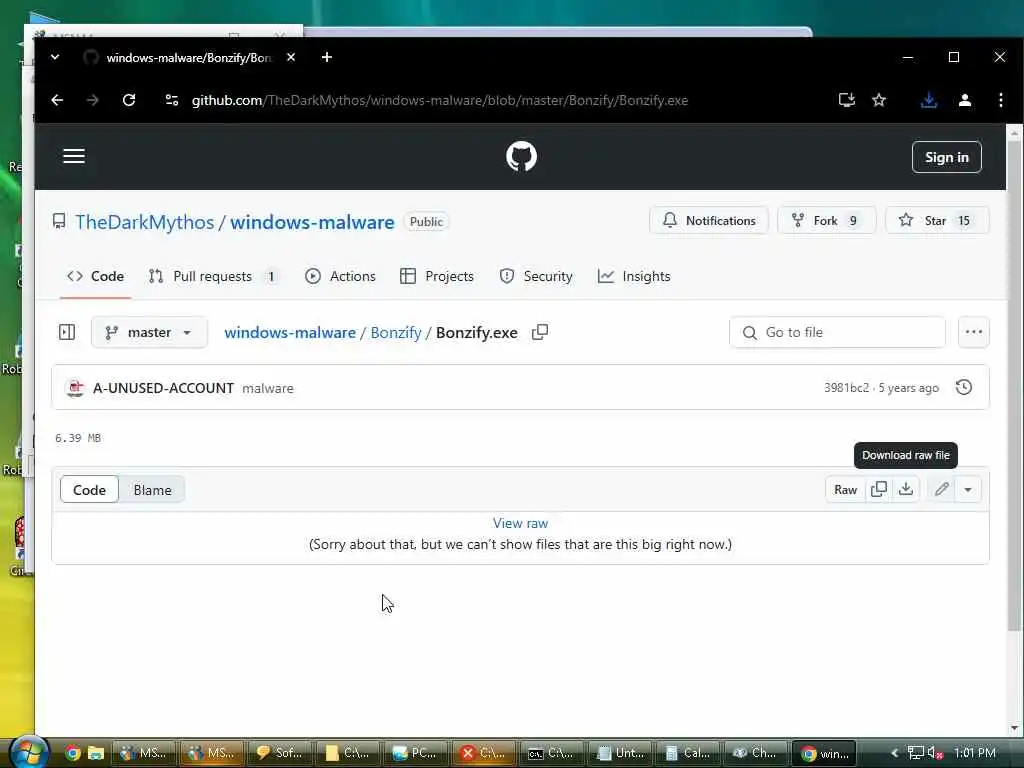Open the GitHub hamburger navigation menu
The image size is (1024, 768).
[74, 156]
